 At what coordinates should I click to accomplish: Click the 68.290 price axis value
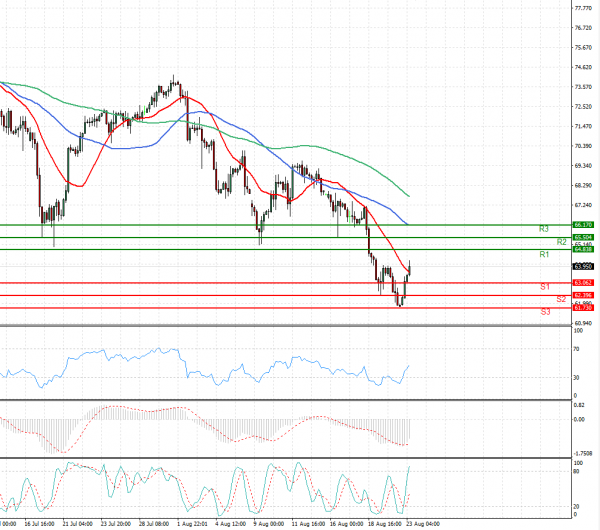click(x=583, y=186)
